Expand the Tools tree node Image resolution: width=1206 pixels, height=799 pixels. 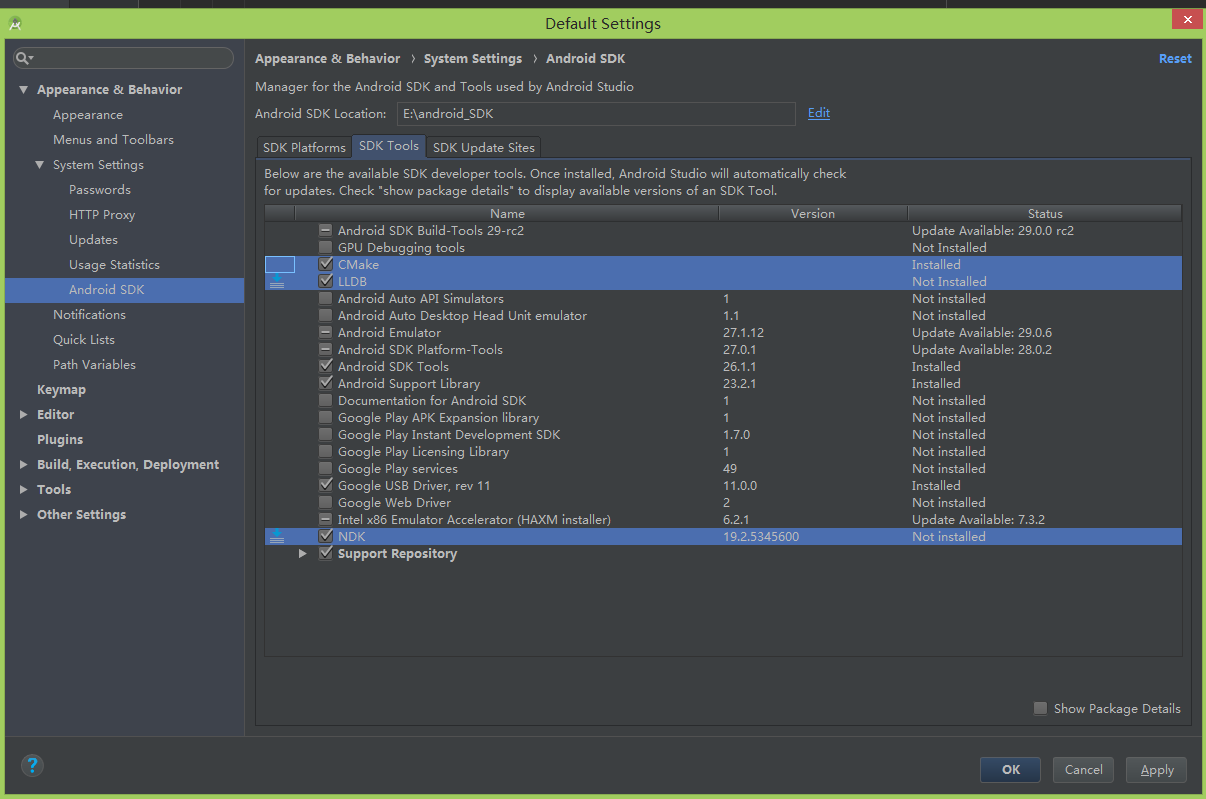coord(24,490)
